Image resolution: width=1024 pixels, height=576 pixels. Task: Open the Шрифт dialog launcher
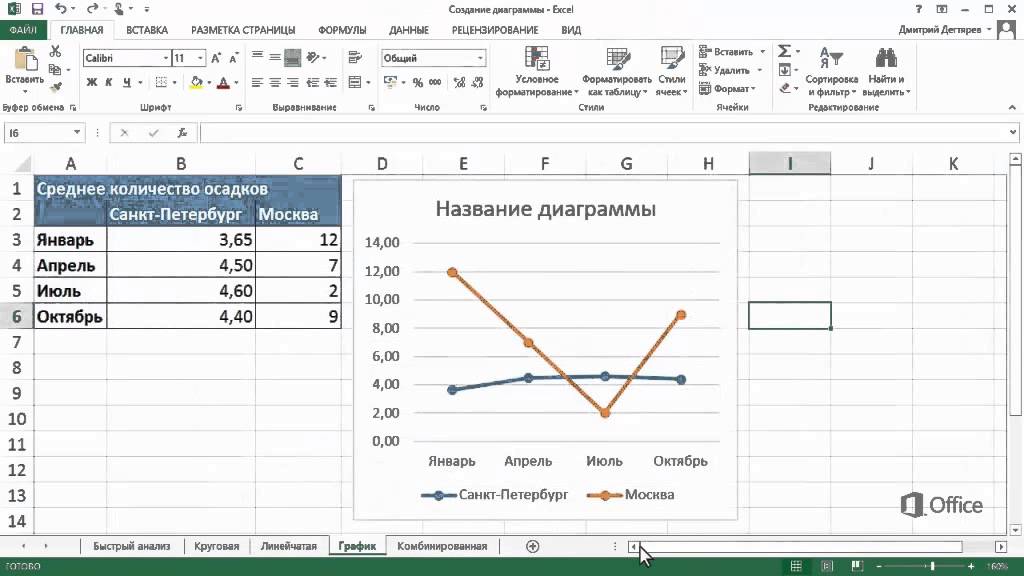tap(238, 107)
